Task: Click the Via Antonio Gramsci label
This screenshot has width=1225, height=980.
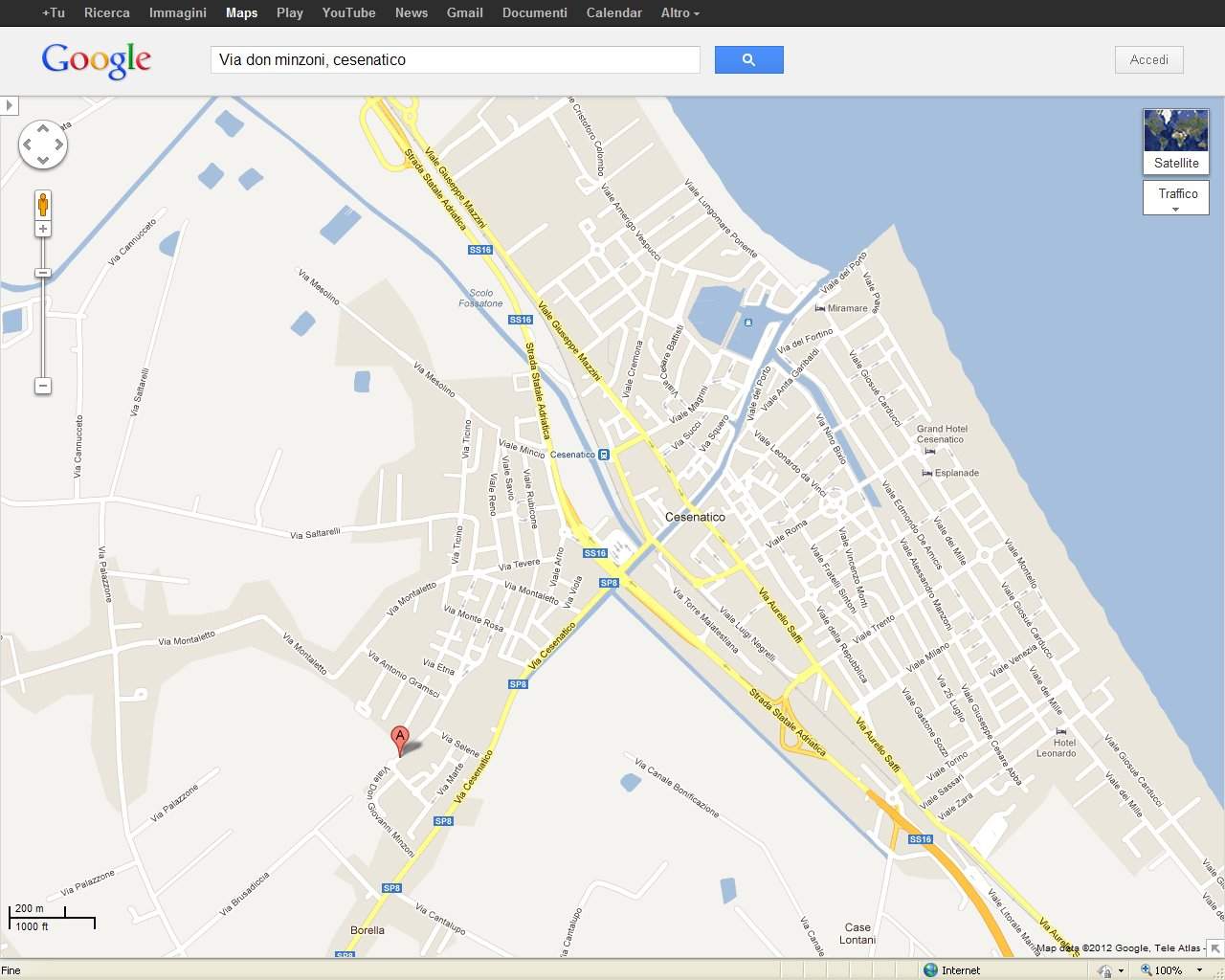Action: (403, 674)
